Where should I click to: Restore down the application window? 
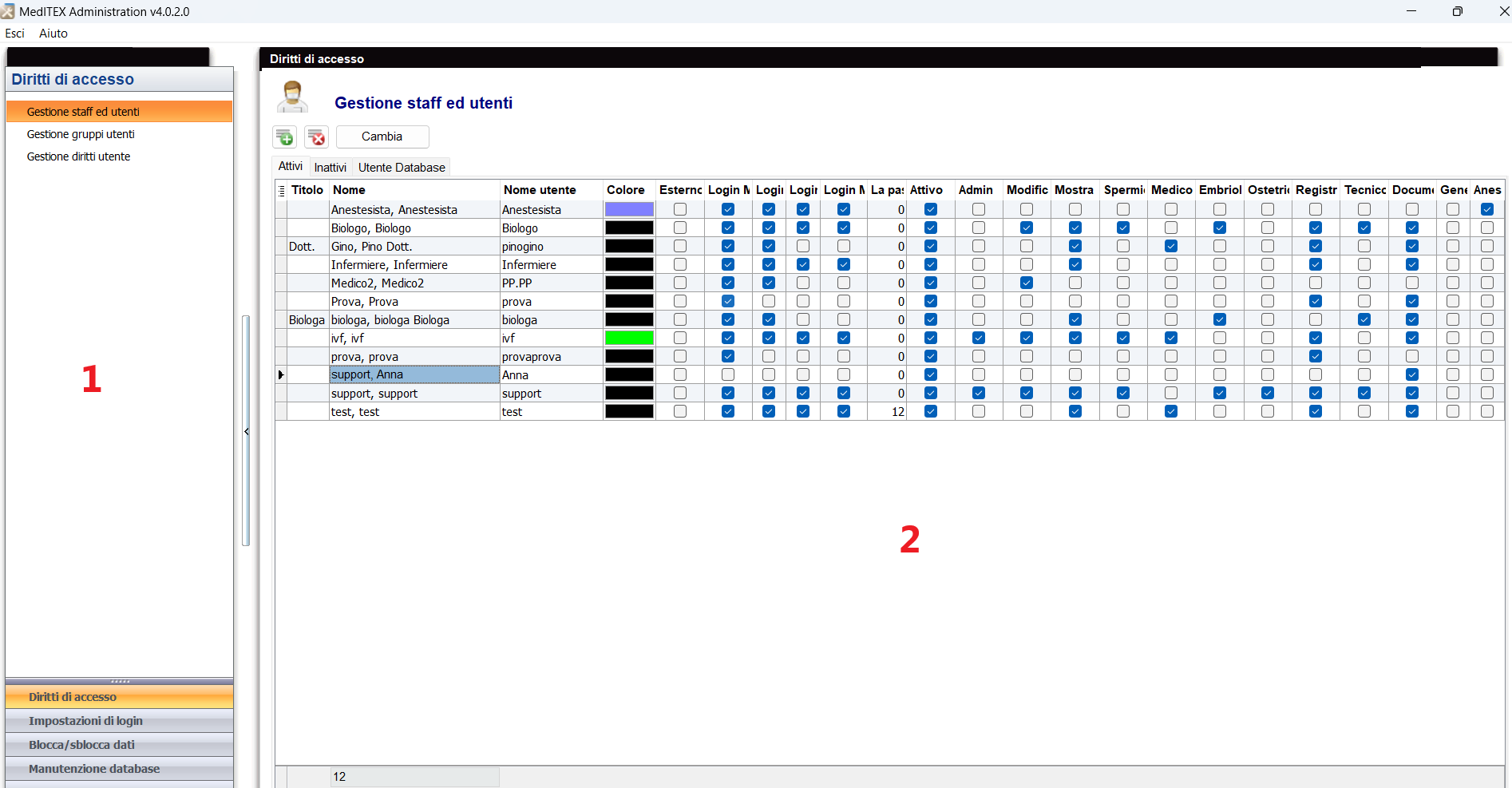1457,11
